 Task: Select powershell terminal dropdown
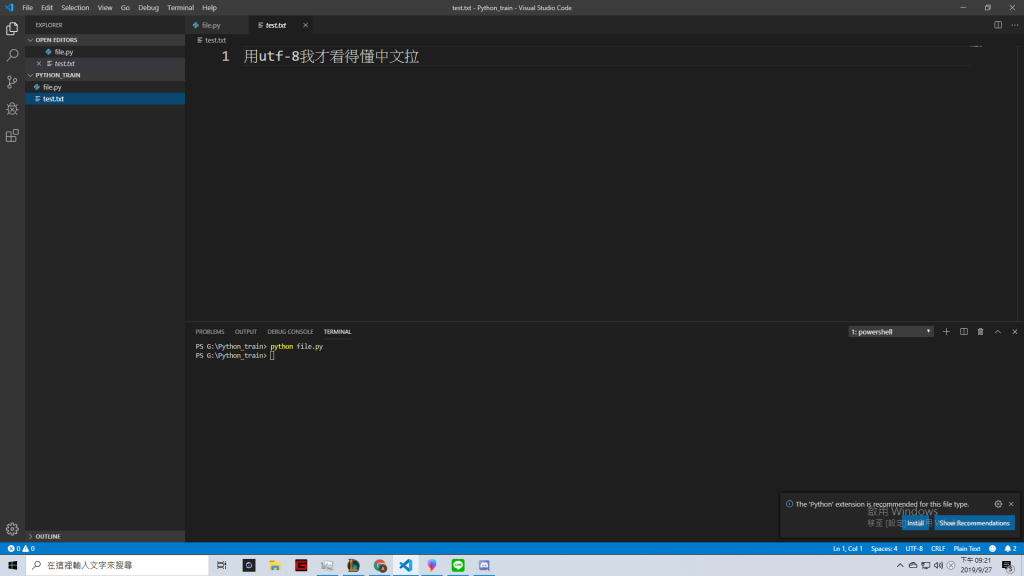pyautogui.click(x=891, y=332)
